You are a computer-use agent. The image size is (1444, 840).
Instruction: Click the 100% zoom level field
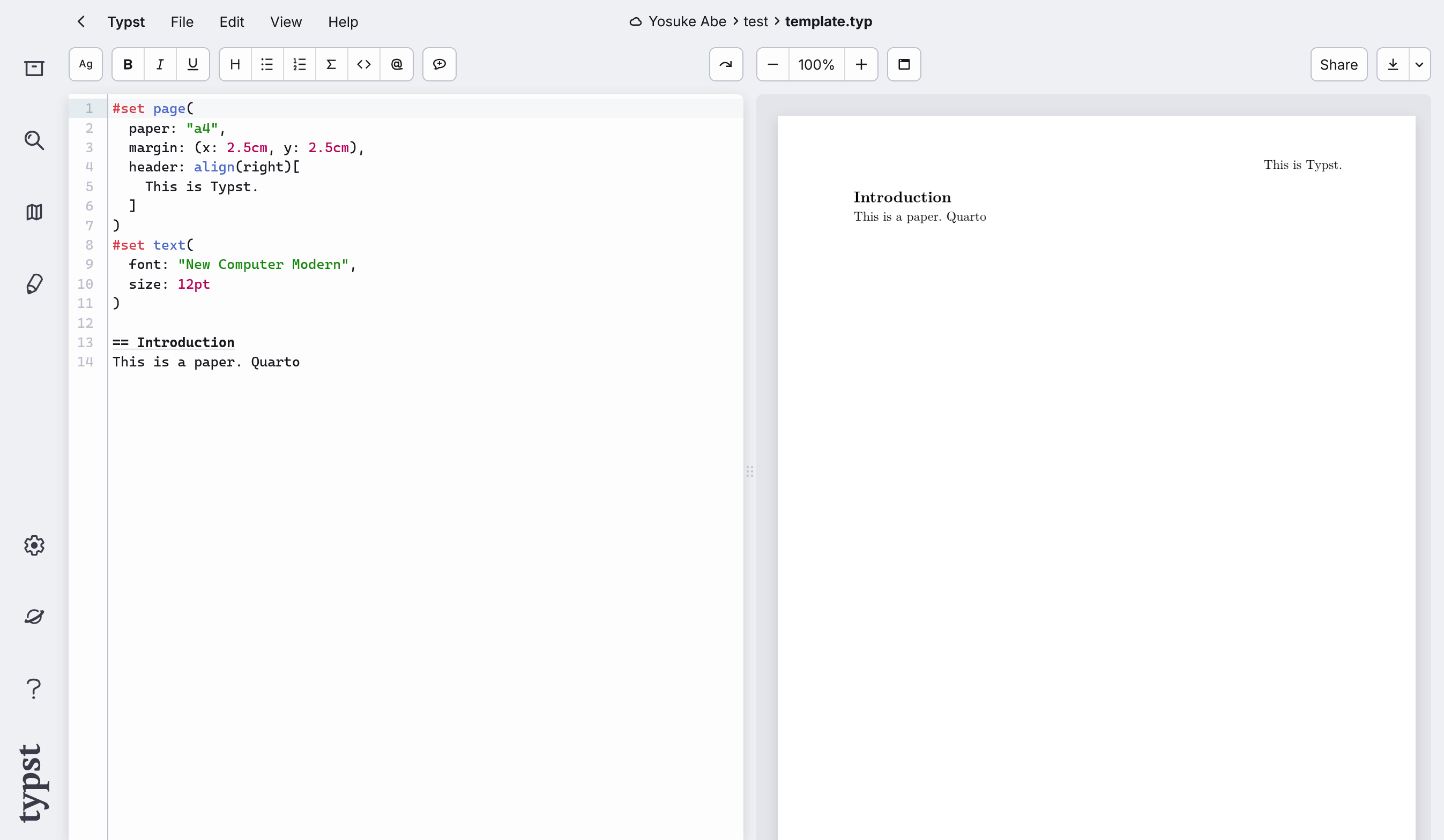[816, 65]
